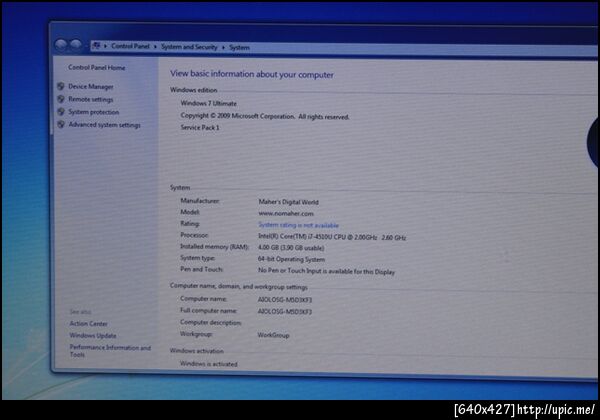Click View basic information about your computer heading
Screen dimensions: 600x420
click(x=252, y=74)
